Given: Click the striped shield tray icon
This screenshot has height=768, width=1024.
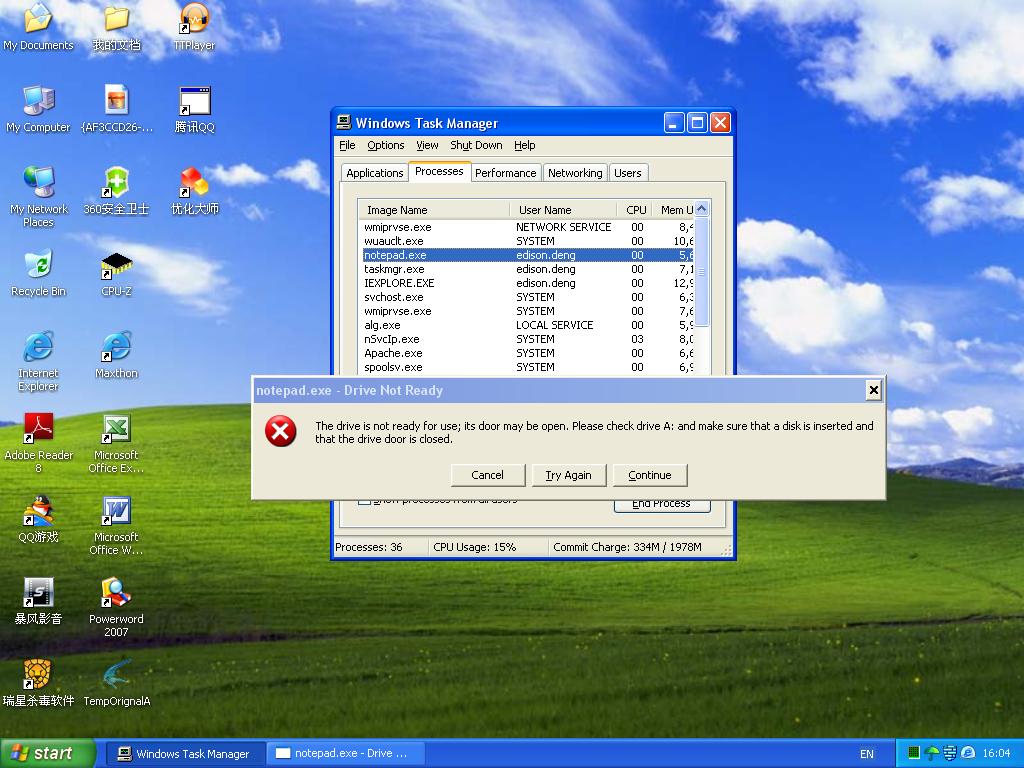Looking at the screenshot, I should point(950,753).
